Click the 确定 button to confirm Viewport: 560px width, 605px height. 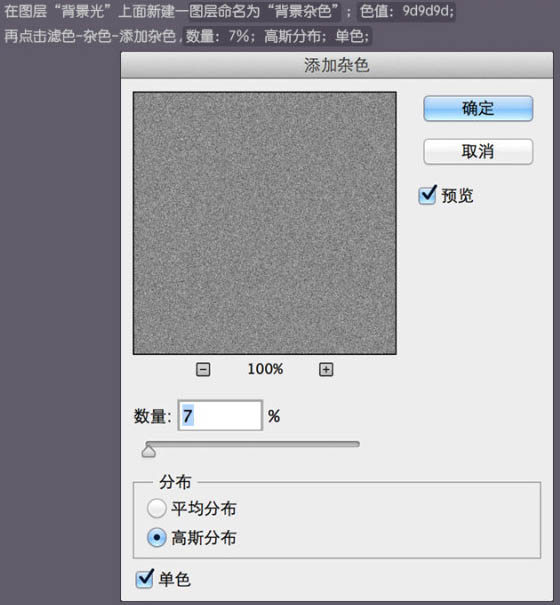point(478,108)
